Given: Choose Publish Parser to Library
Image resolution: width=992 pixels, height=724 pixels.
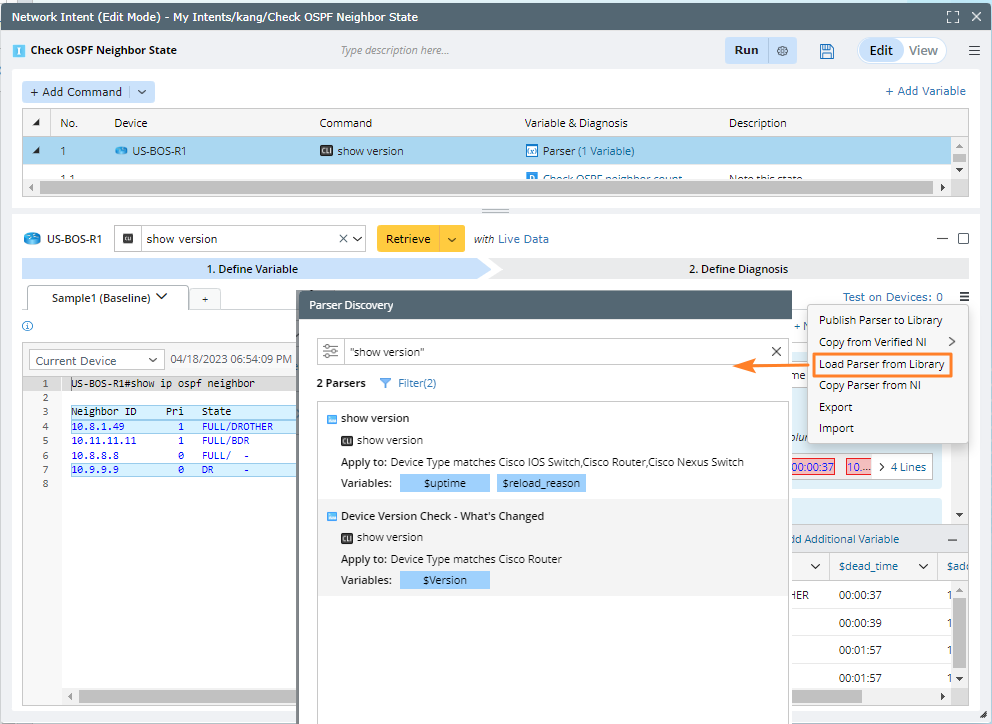Looking at the screenshot, I should (880, 320).
